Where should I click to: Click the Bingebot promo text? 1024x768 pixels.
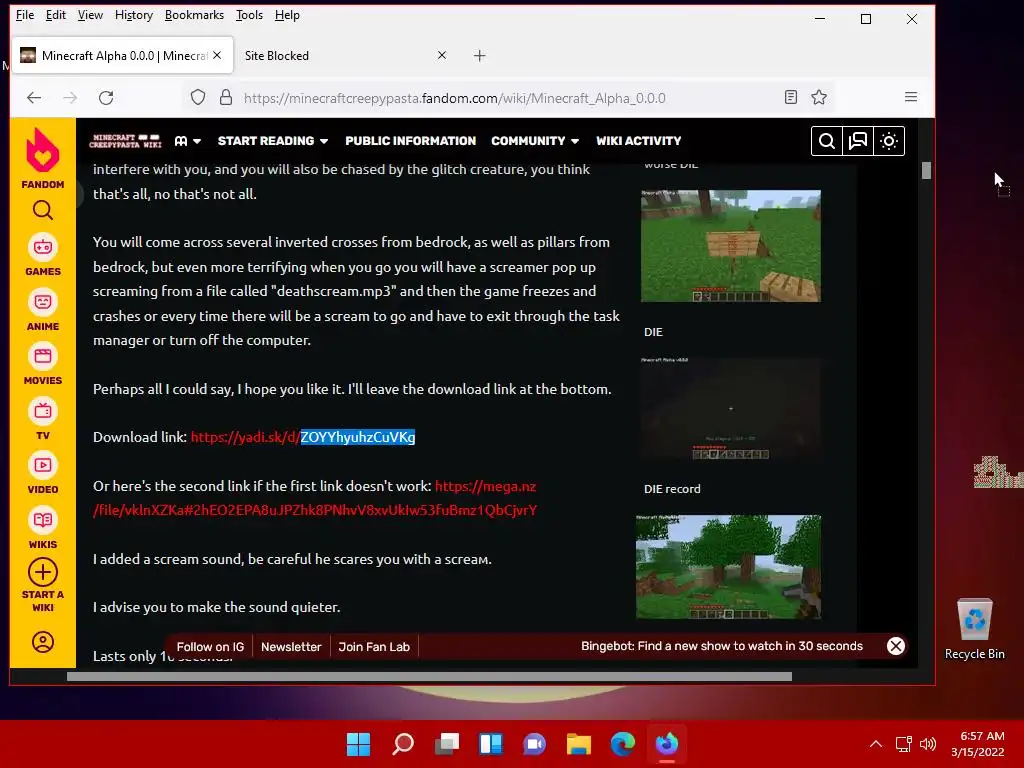pyautogui.click(x=722, y=646)
